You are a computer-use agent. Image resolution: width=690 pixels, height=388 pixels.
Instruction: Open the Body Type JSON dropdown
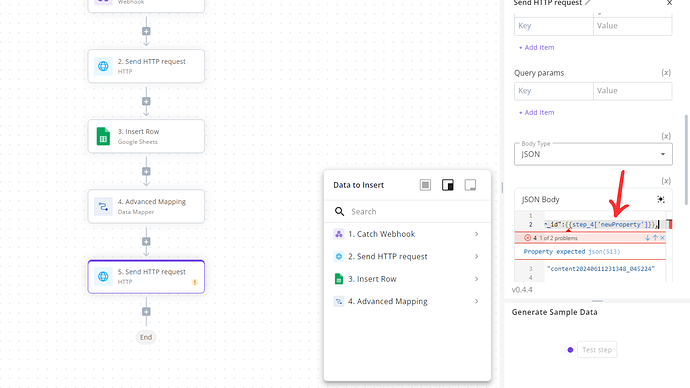coord(593,154)
